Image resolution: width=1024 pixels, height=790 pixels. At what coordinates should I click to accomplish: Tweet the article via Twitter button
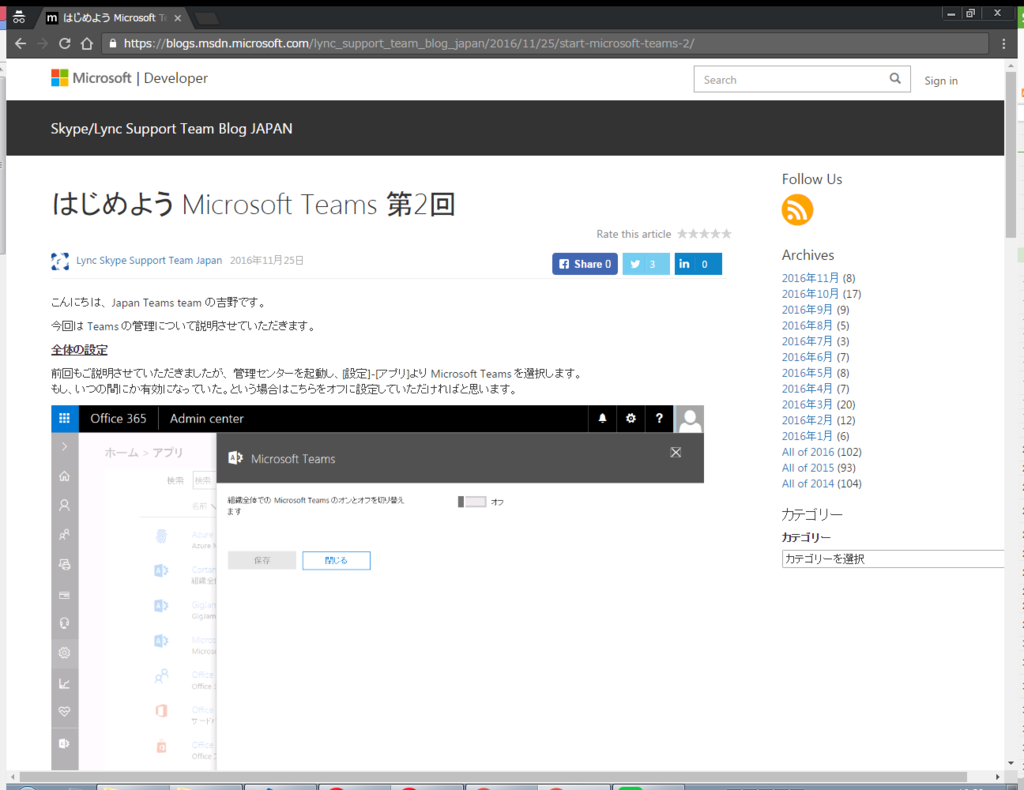coord(646,264)
